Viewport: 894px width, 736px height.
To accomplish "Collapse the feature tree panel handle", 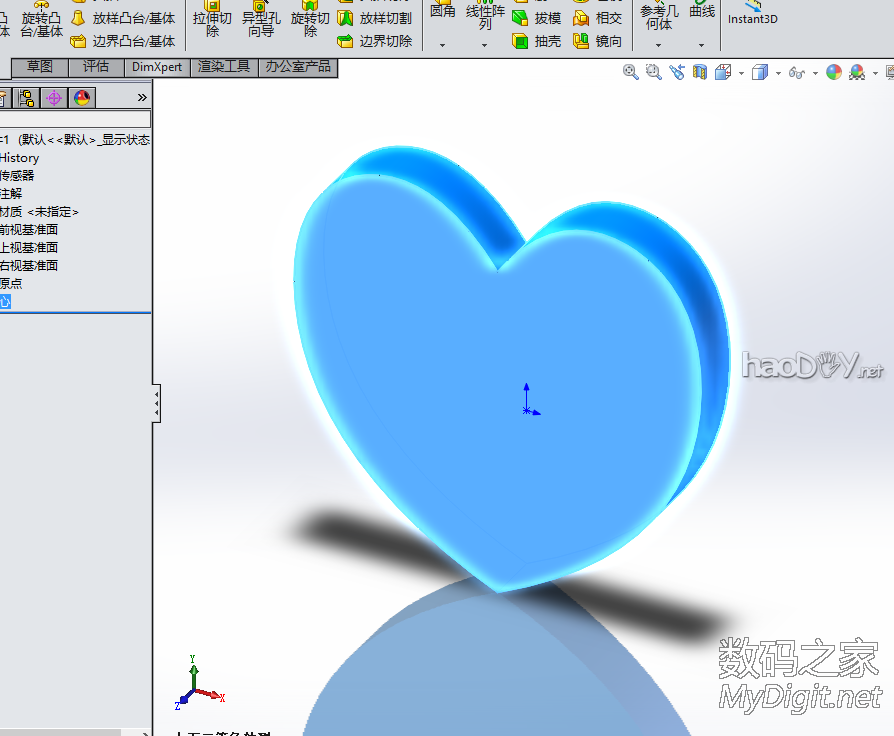I will tap(156, 404).
